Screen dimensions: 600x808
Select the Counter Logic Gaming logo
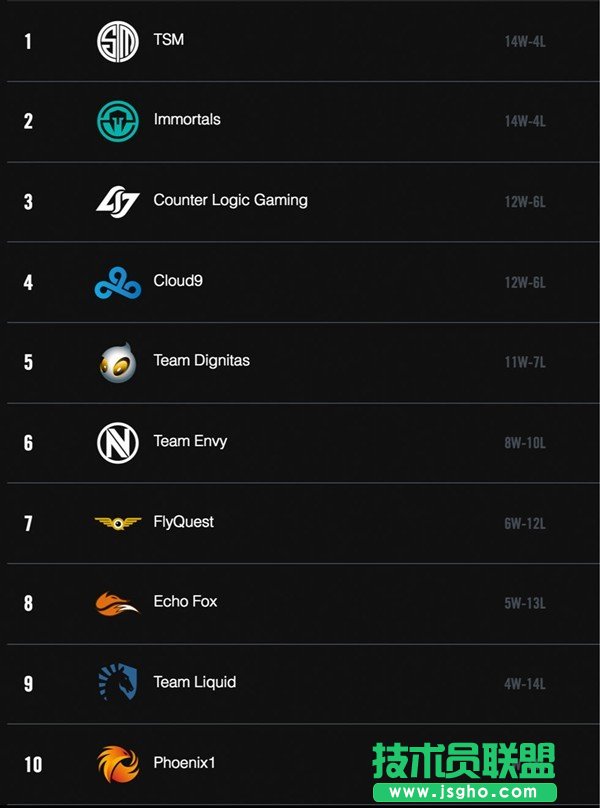[117, 201]
